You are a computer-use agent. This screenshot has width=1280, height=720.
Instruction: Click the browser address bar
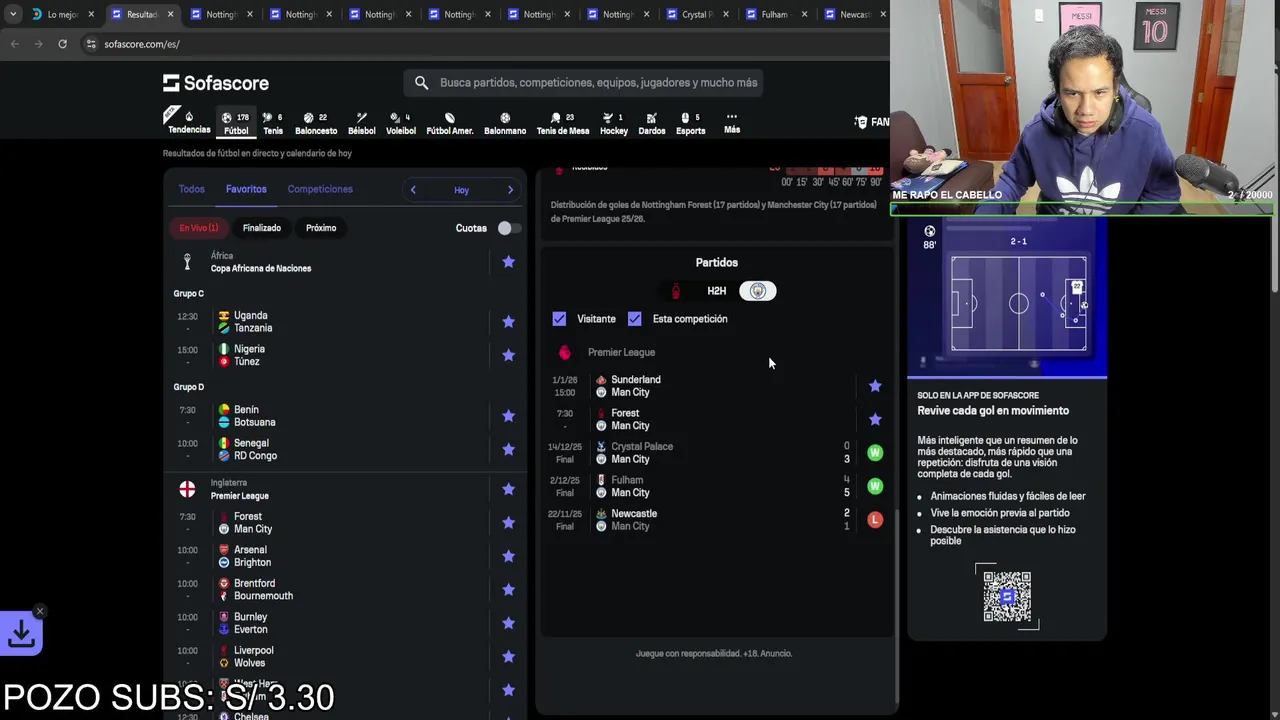[x=480, y=44]
